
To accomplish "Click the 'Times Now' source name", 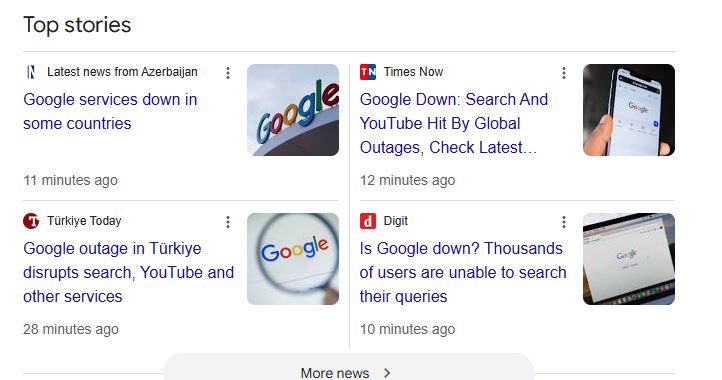I will [x=413, y=72].
